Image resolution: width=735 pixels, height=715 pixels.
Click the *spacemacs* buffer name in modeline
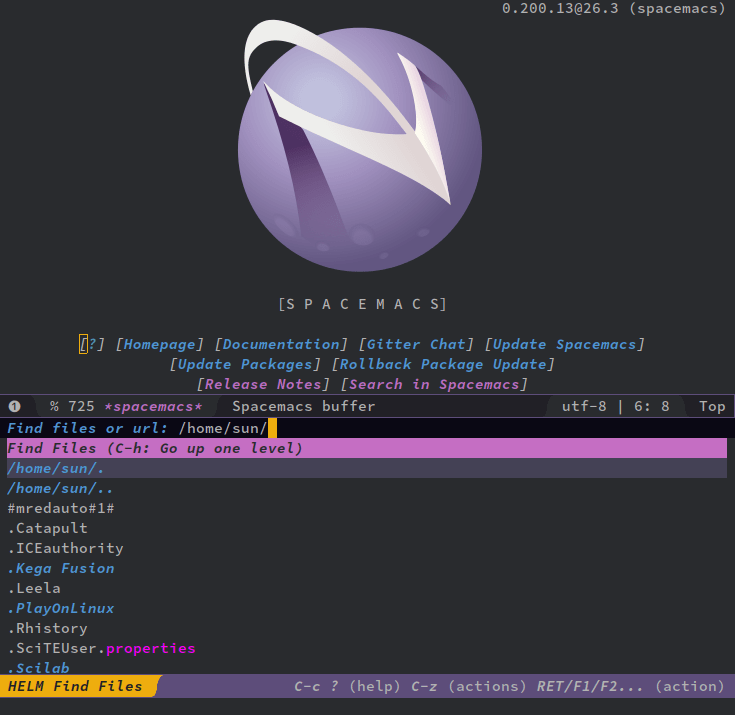(x=153, y=406)
